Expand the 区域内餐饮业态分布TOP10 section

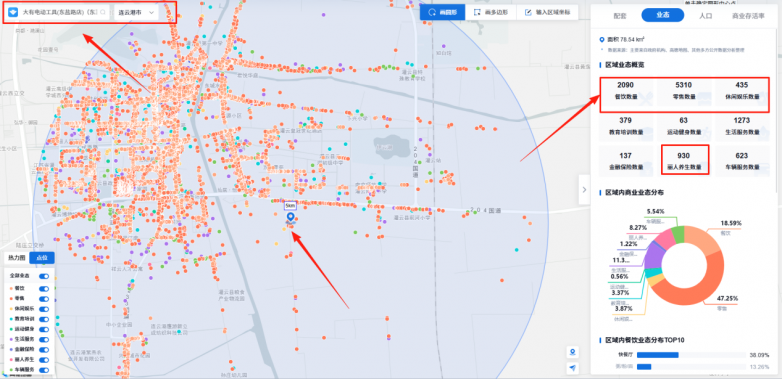(x=644, y=340)
